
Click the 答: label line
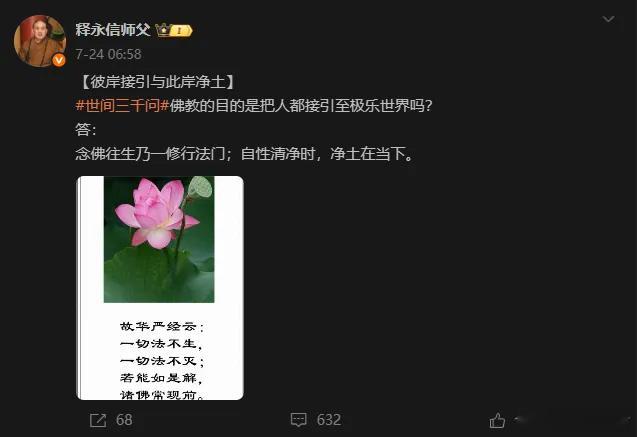coord(86,130)
